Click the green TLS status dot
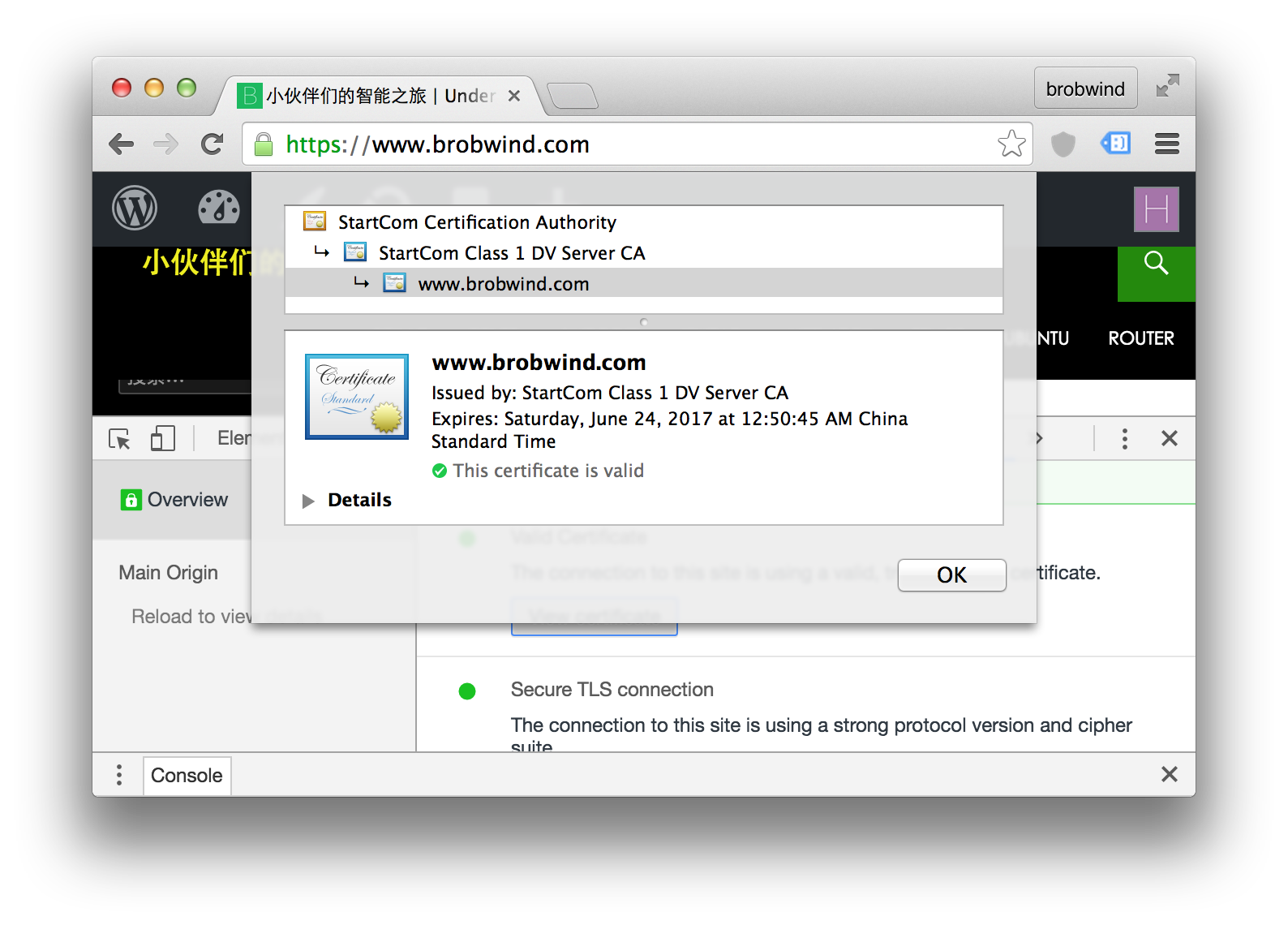 click(467, 691)
